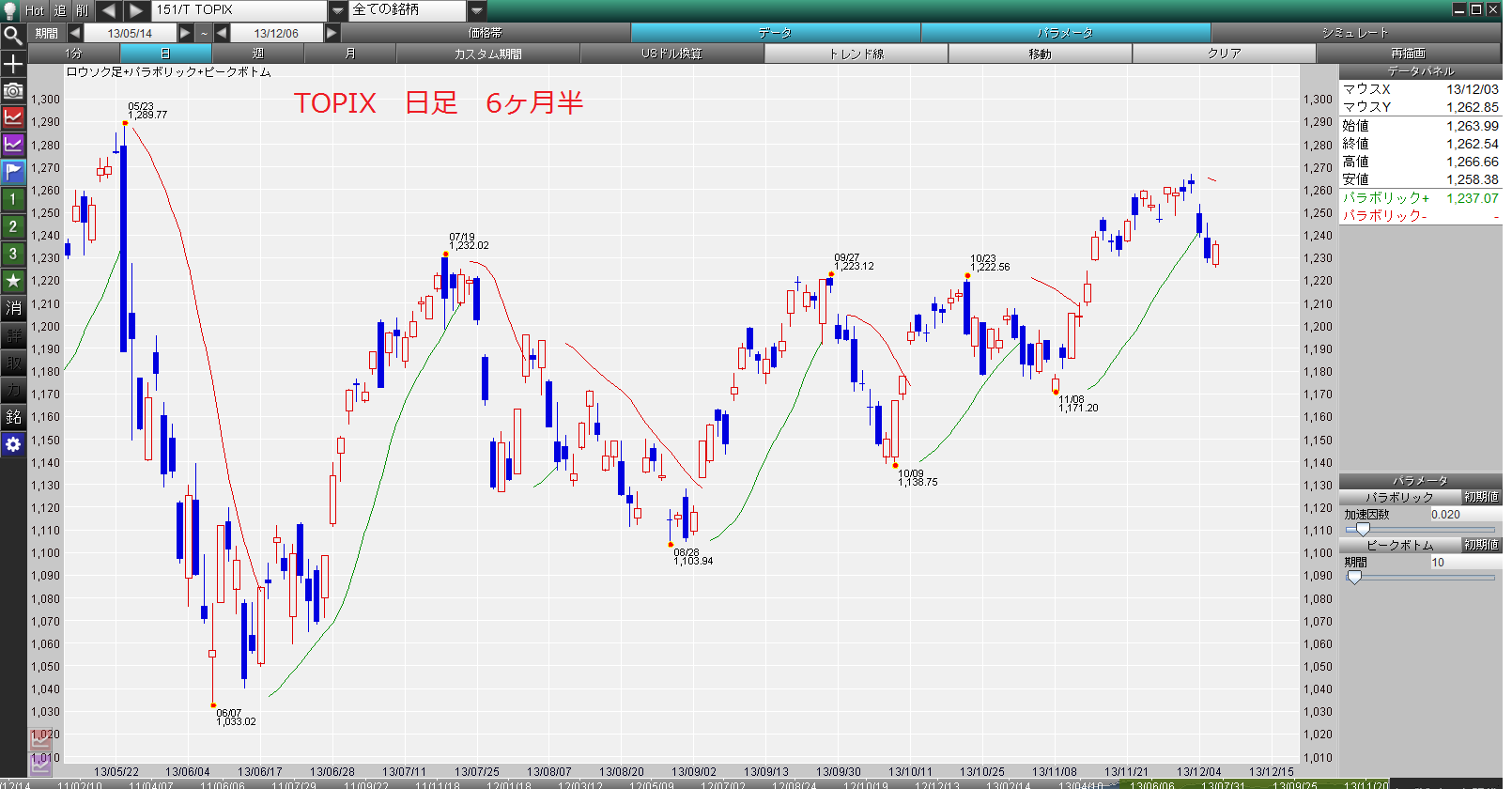Click the Hot button
This screenshot has height=789, width=1512.
pyautogui.click(x=35, y=10)
